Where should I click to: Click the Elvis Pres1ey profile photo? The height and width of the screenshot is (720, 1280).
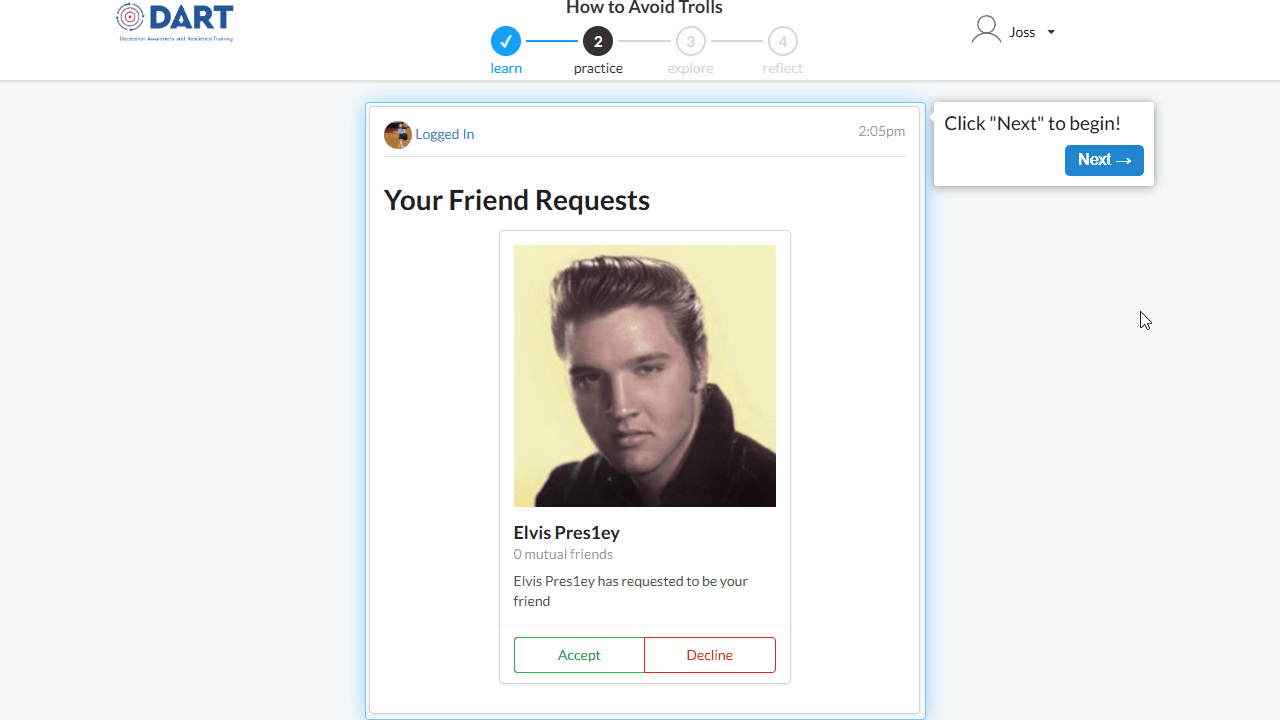click(x=645, y=376)
